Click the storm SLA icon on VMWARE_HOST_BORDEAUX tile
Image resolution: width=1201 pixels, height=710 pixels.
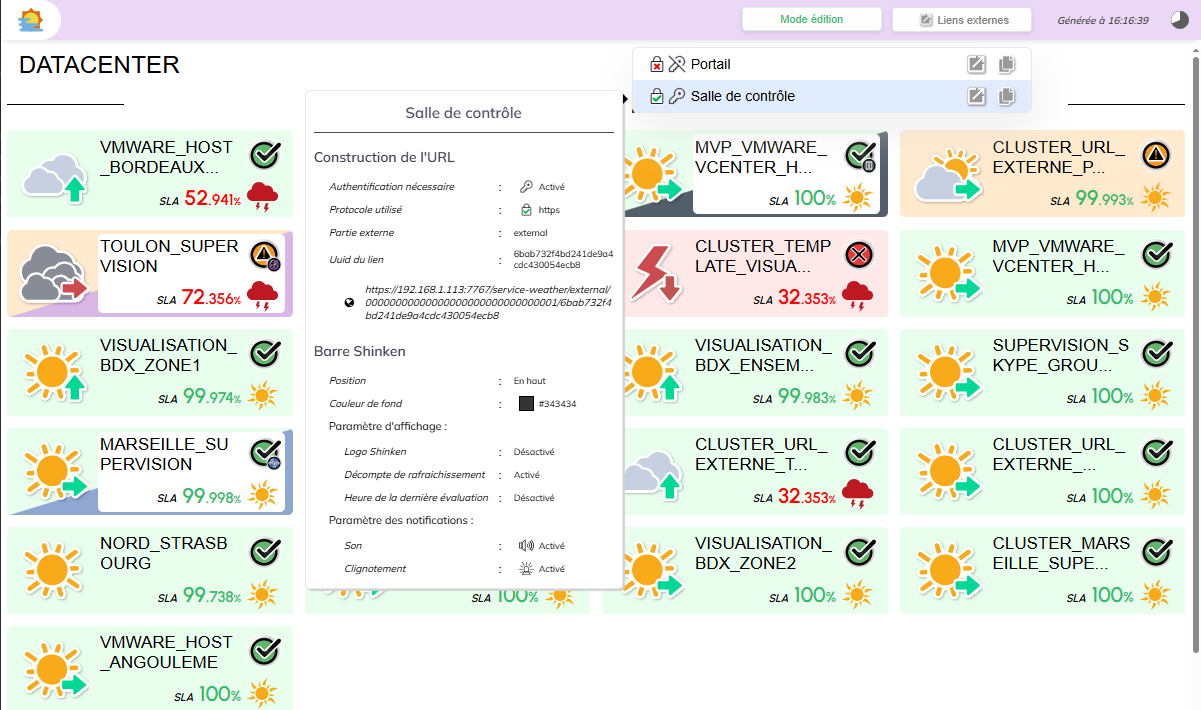[x=262, y=197]
